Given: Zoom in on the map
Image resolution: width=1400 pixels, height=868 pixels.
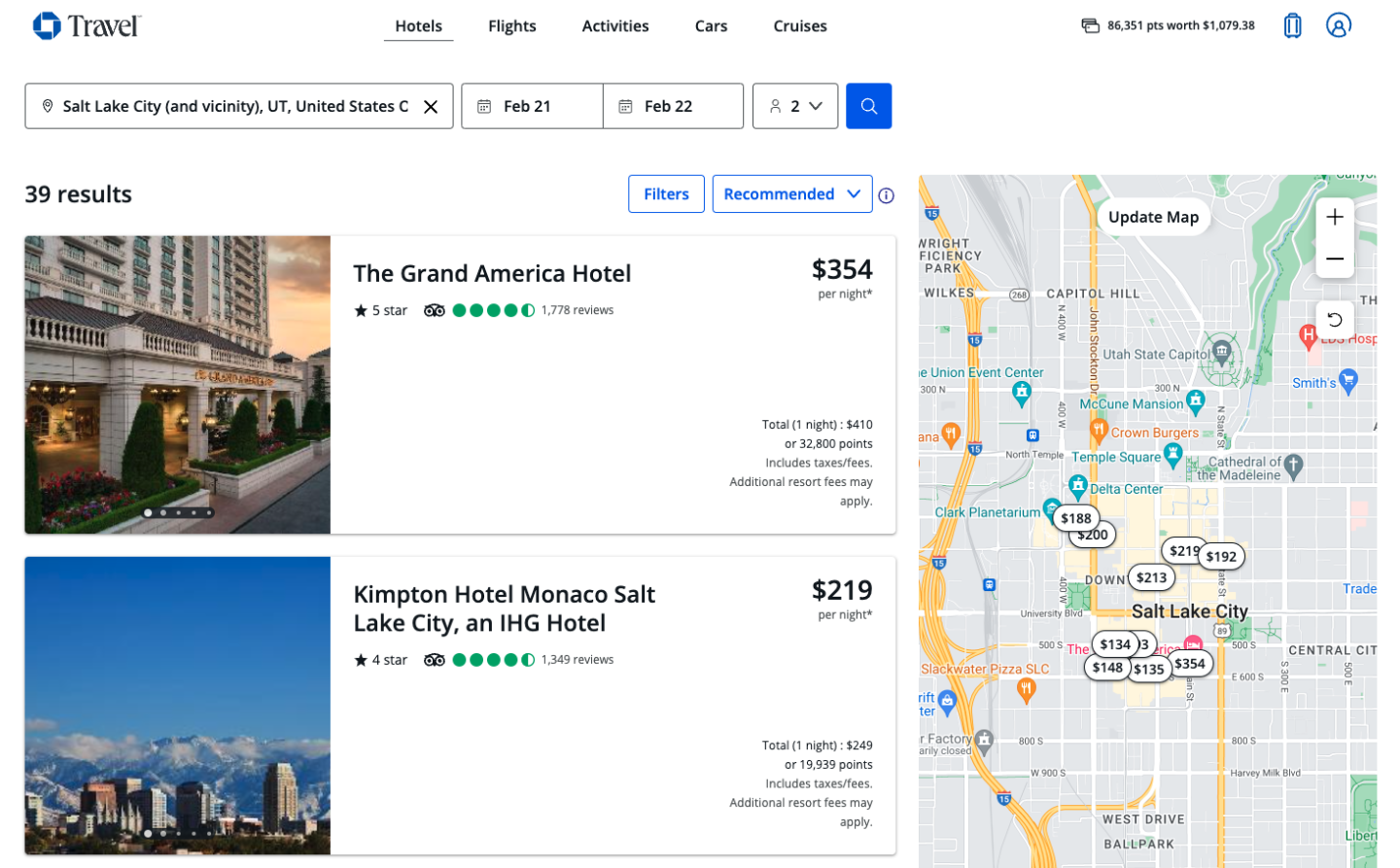Looking at the screenshot, I should click(x=1334, y=217).
